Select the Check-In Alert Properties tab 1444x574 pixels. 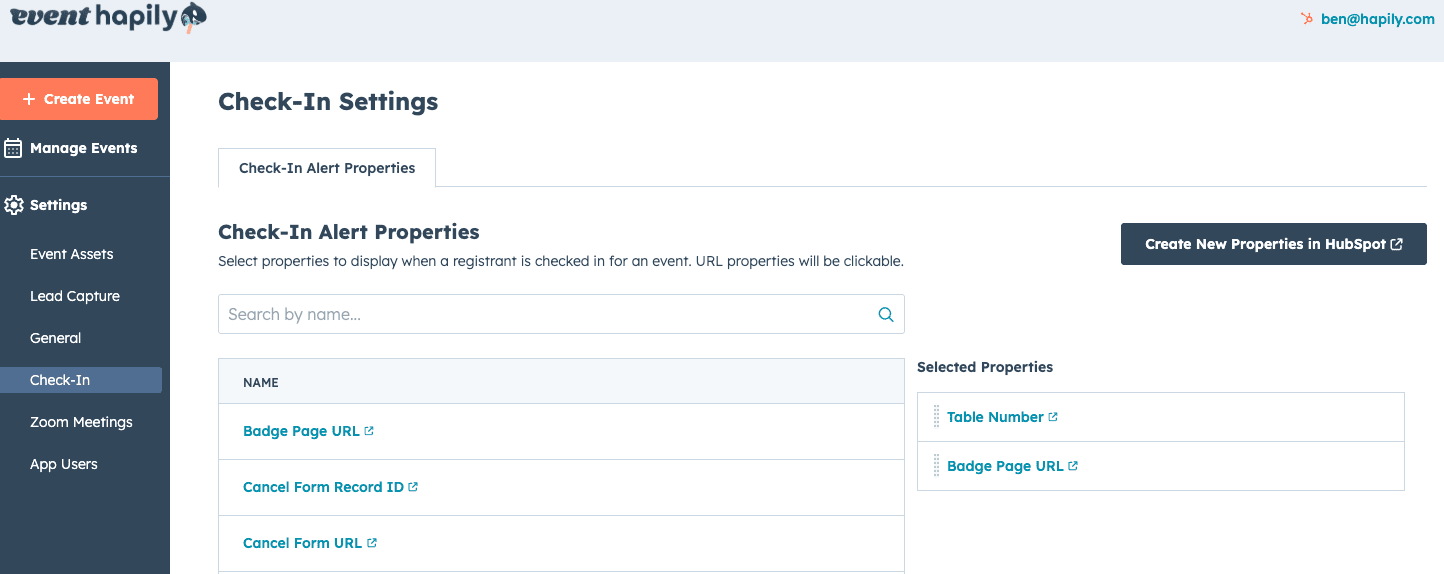(327, 168)
